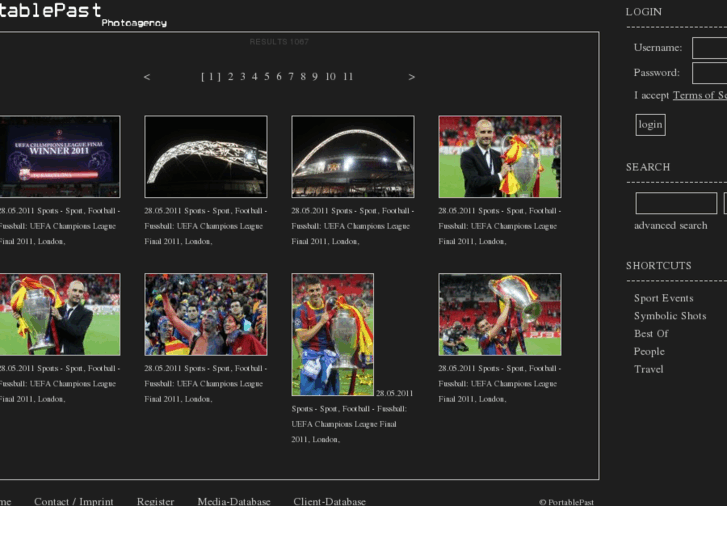The width and height of the screenshot is (727, 545).
Task: Click the PortablePast Photoagency logo
Action: tap(83, 14)
